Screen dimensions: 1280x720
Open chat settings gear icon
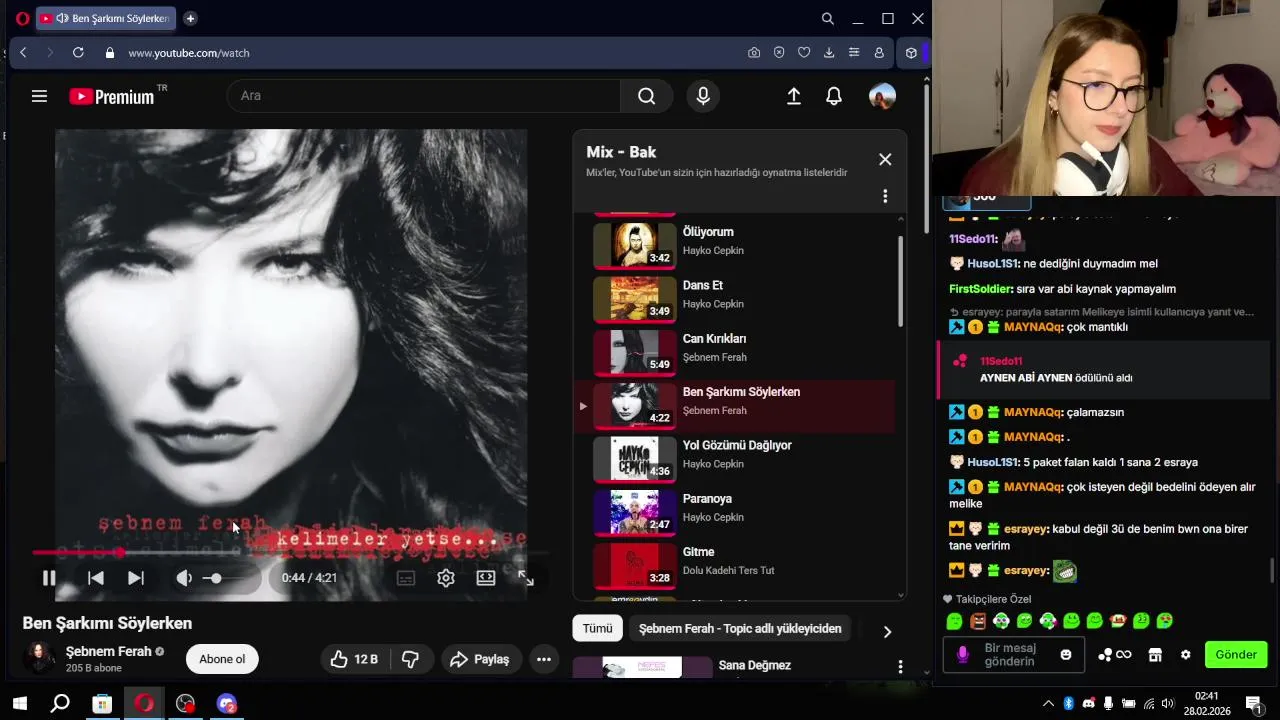1186,655
